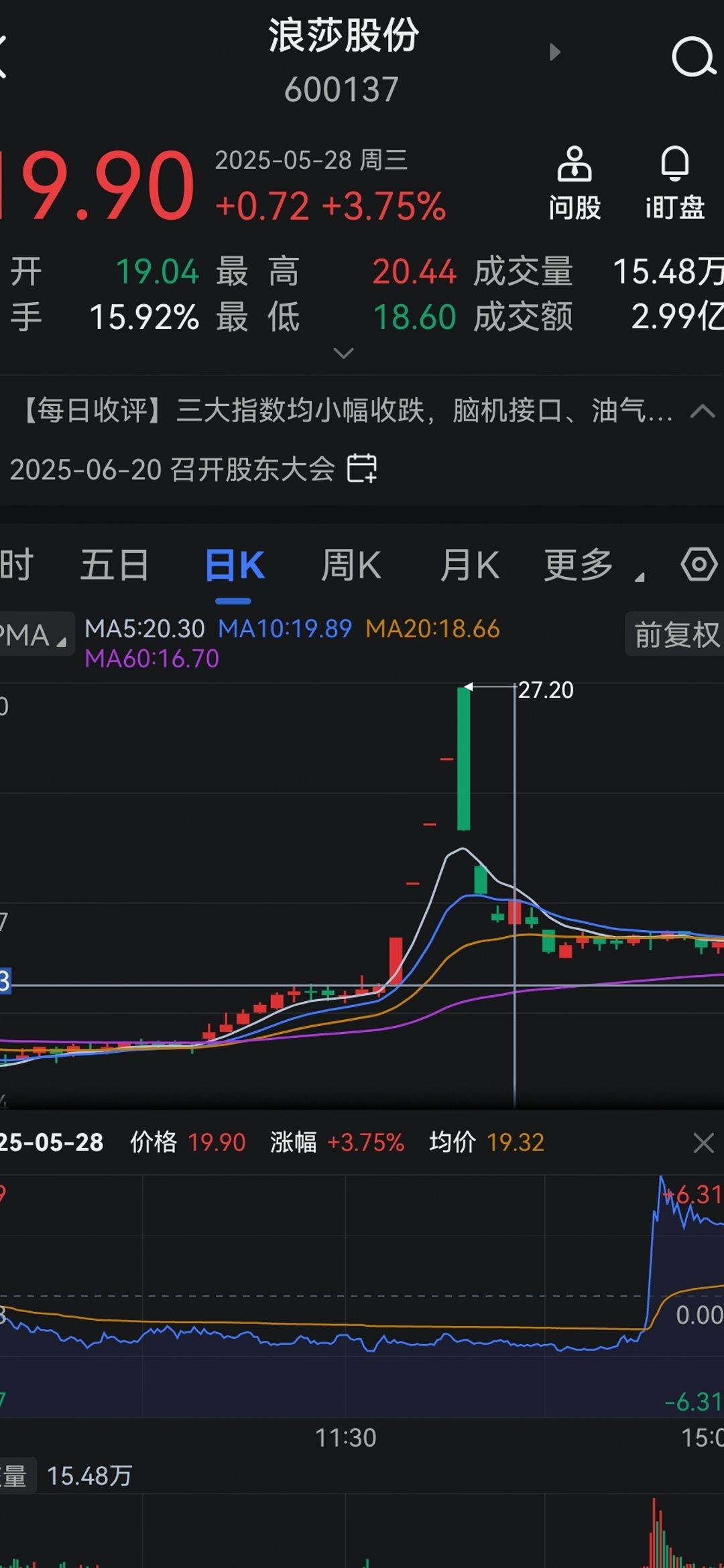Switch to the 周K chart tab
This screenshot has height=1568, width=724.
(x=351, y=565)
